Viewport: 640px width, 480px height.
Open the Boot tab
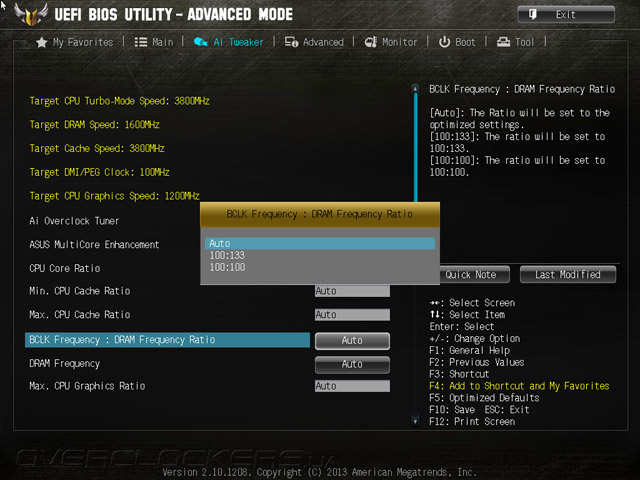465,42
